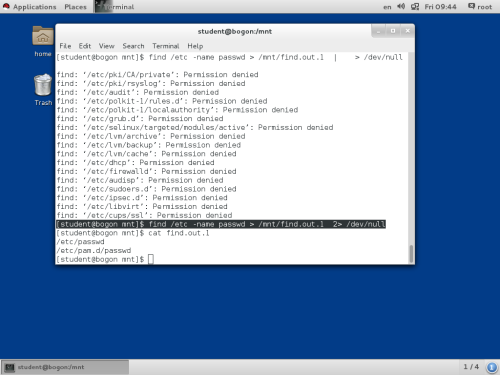Image resolution: width=500 pixels, height=375 pixels.
Task: Open the Edit menu in the terminal
Action: (x=85, y=46)
